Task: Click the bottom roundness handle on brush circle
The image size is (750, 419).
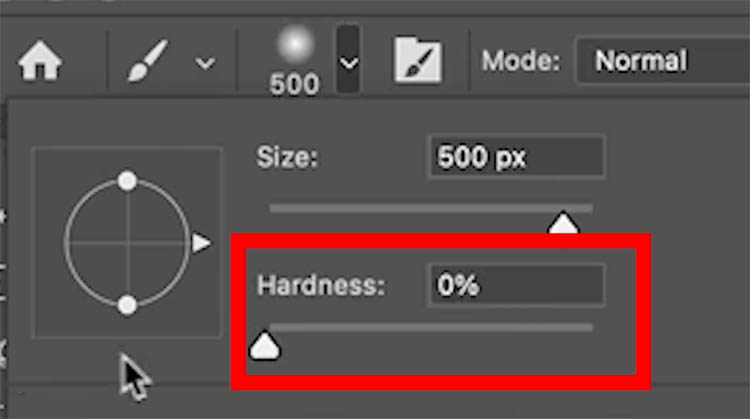Action: (x=127, y=306)
